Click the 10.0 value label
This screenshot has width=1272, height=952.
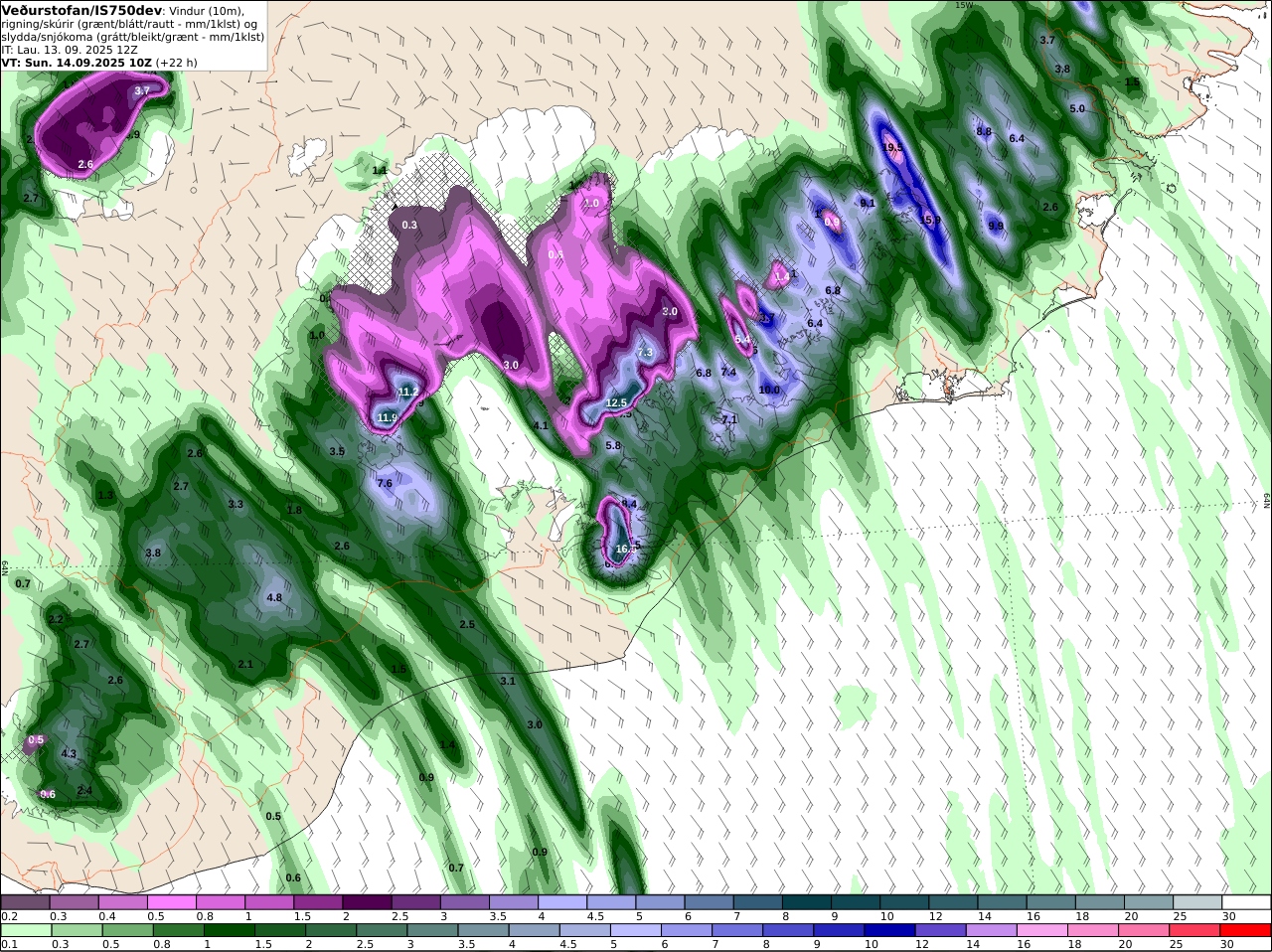(769, 390)
